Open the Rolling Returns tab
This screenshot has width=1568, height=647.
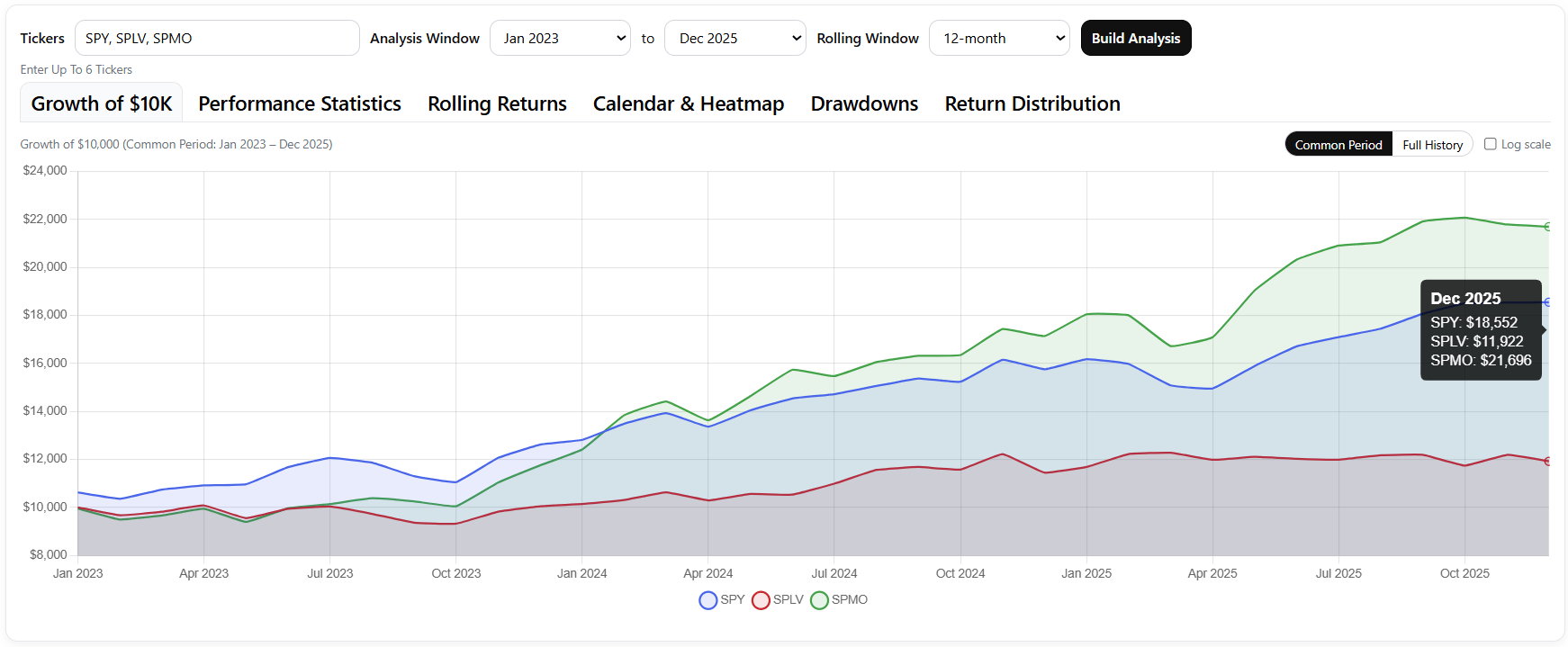tap(497, 103)
